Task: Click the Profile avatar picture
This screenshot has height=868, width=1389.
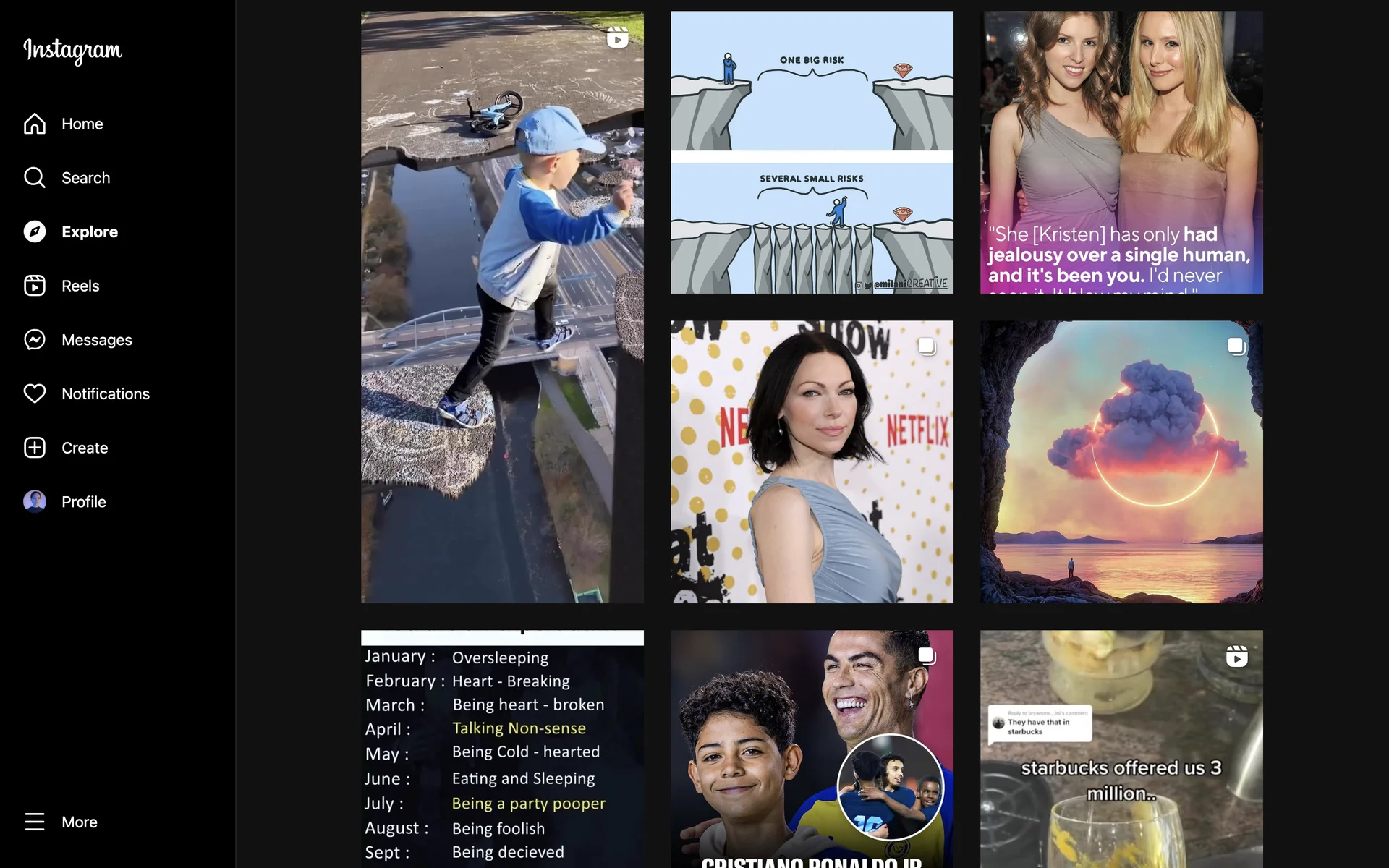Action: pyautogui.click(x=34, y=501)
